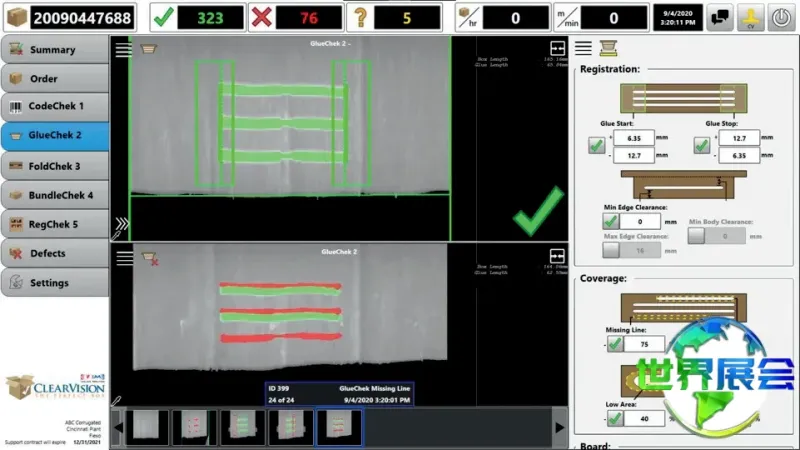Image resolution: width=800 pixels, height=450 pixels.
Task: Click the power icon in top bar
Action: (x=781, y=18)
